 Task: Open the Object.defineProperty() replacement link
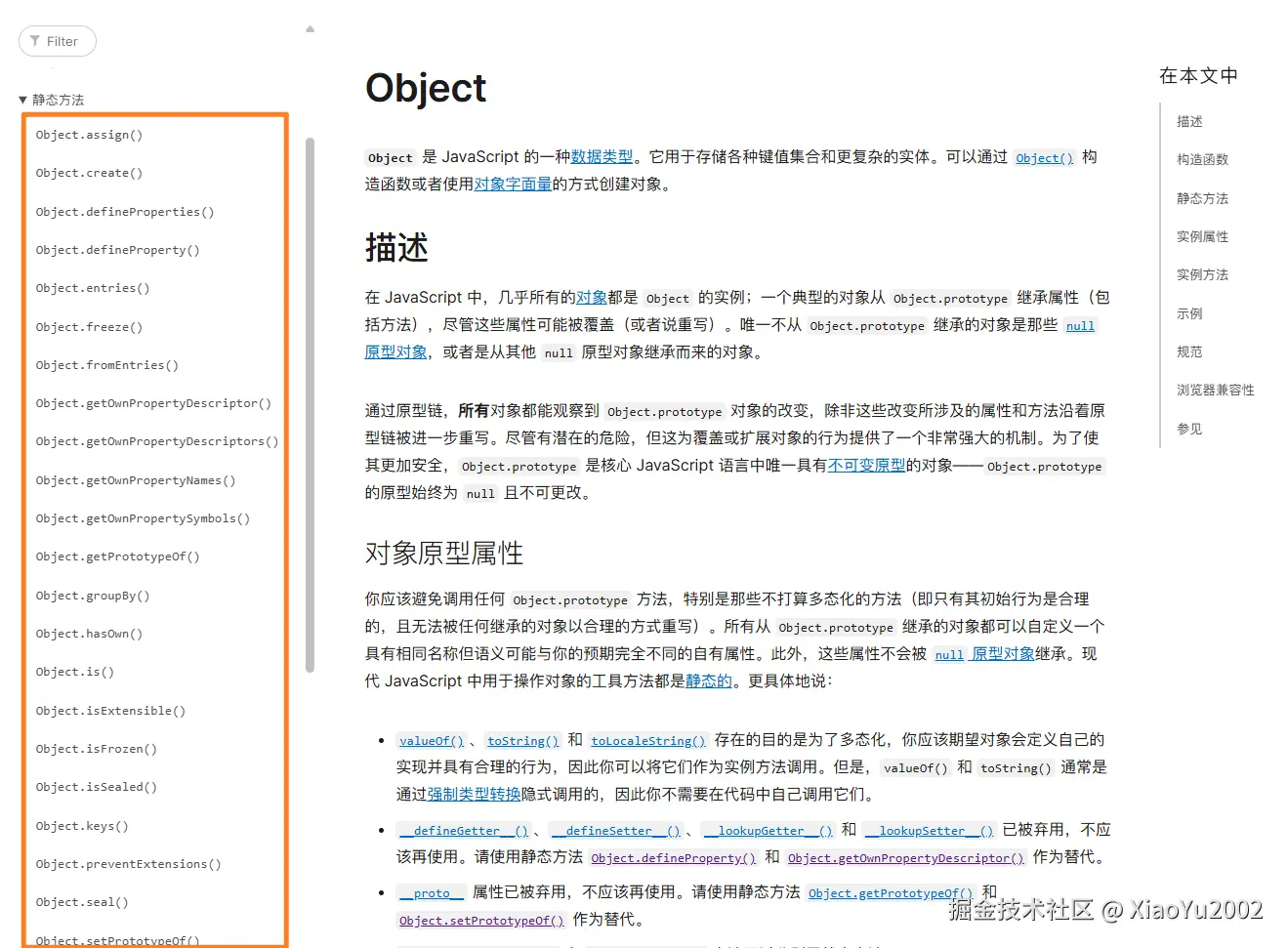[x=674, y=857]
